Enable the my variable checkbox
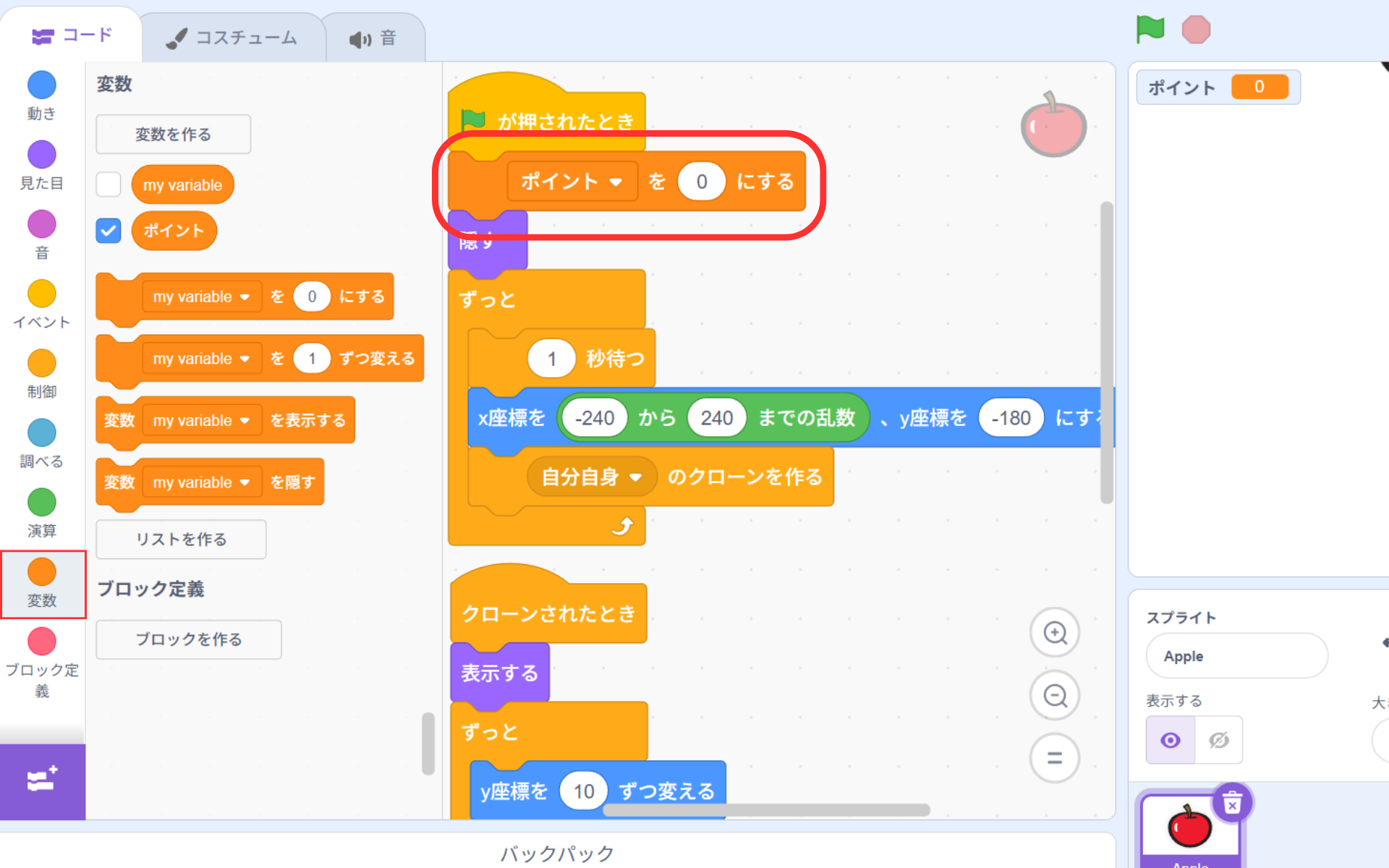 point(109,184)
